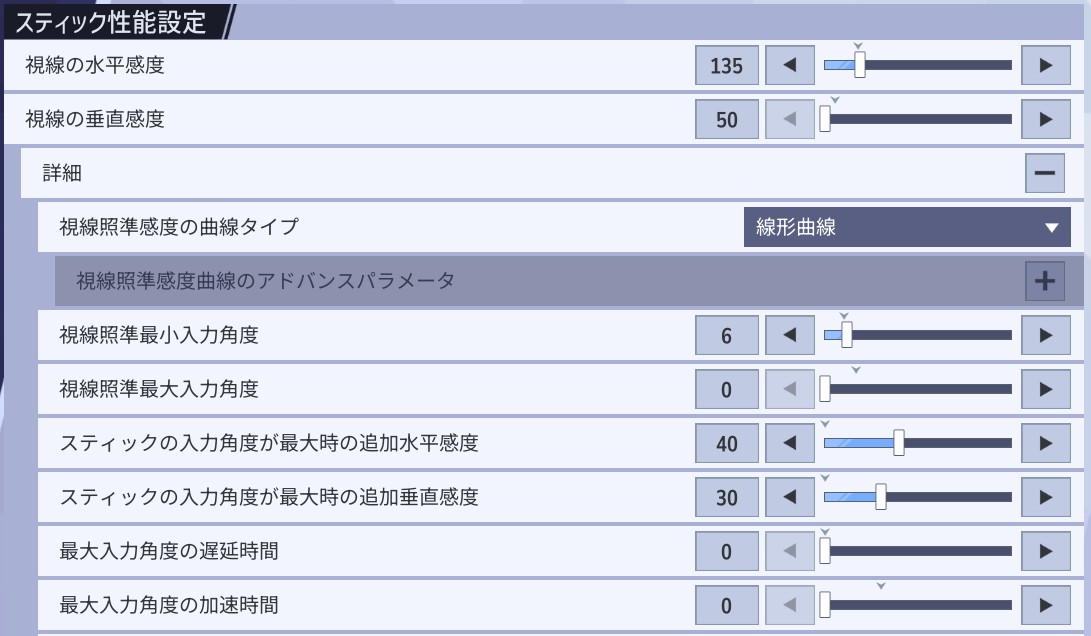Image resolution: width=1091 pixels, height=636 pixels.
Task: Collapse the 詳細 section with minus button
Action: (1044, 173)
